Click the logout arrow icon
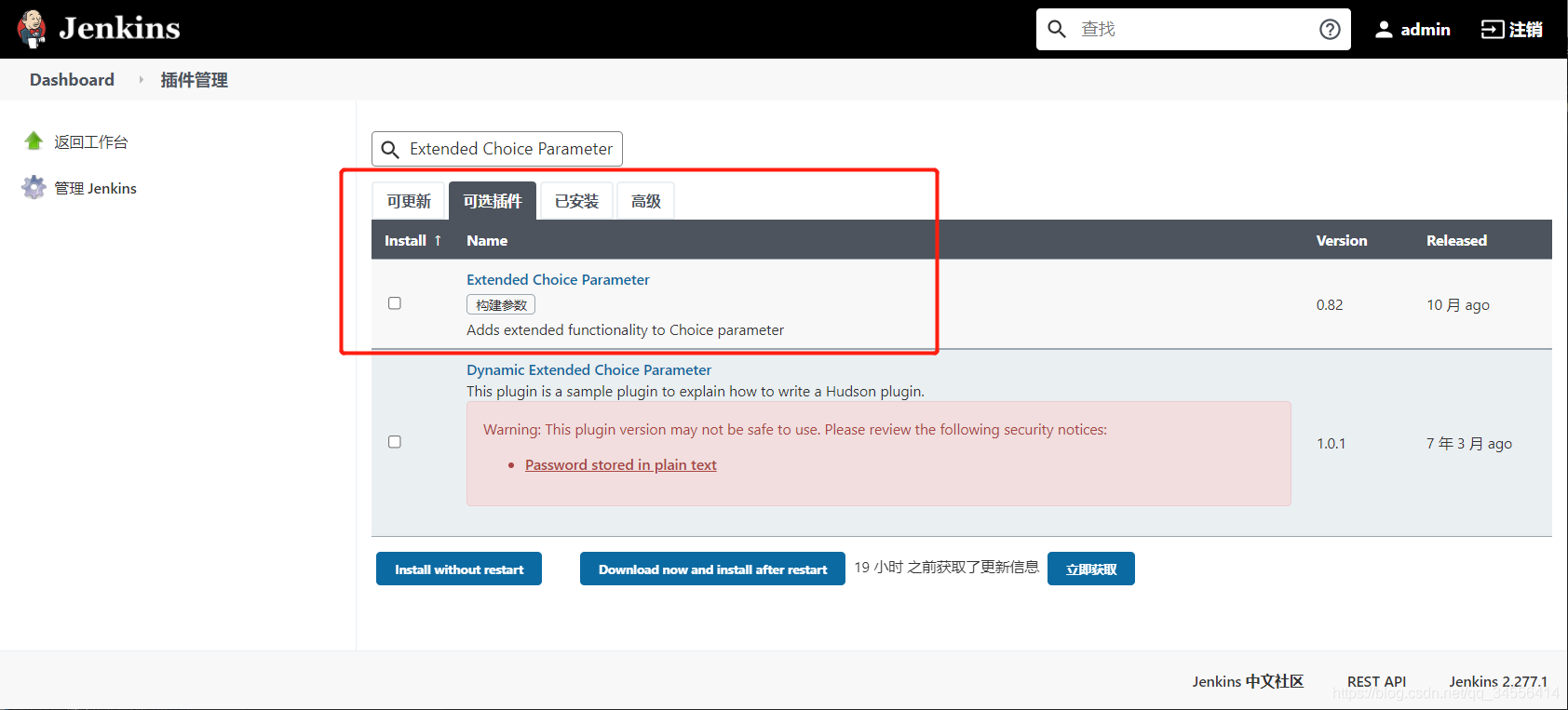The image size is (1568, 710). click(1492, 30)
